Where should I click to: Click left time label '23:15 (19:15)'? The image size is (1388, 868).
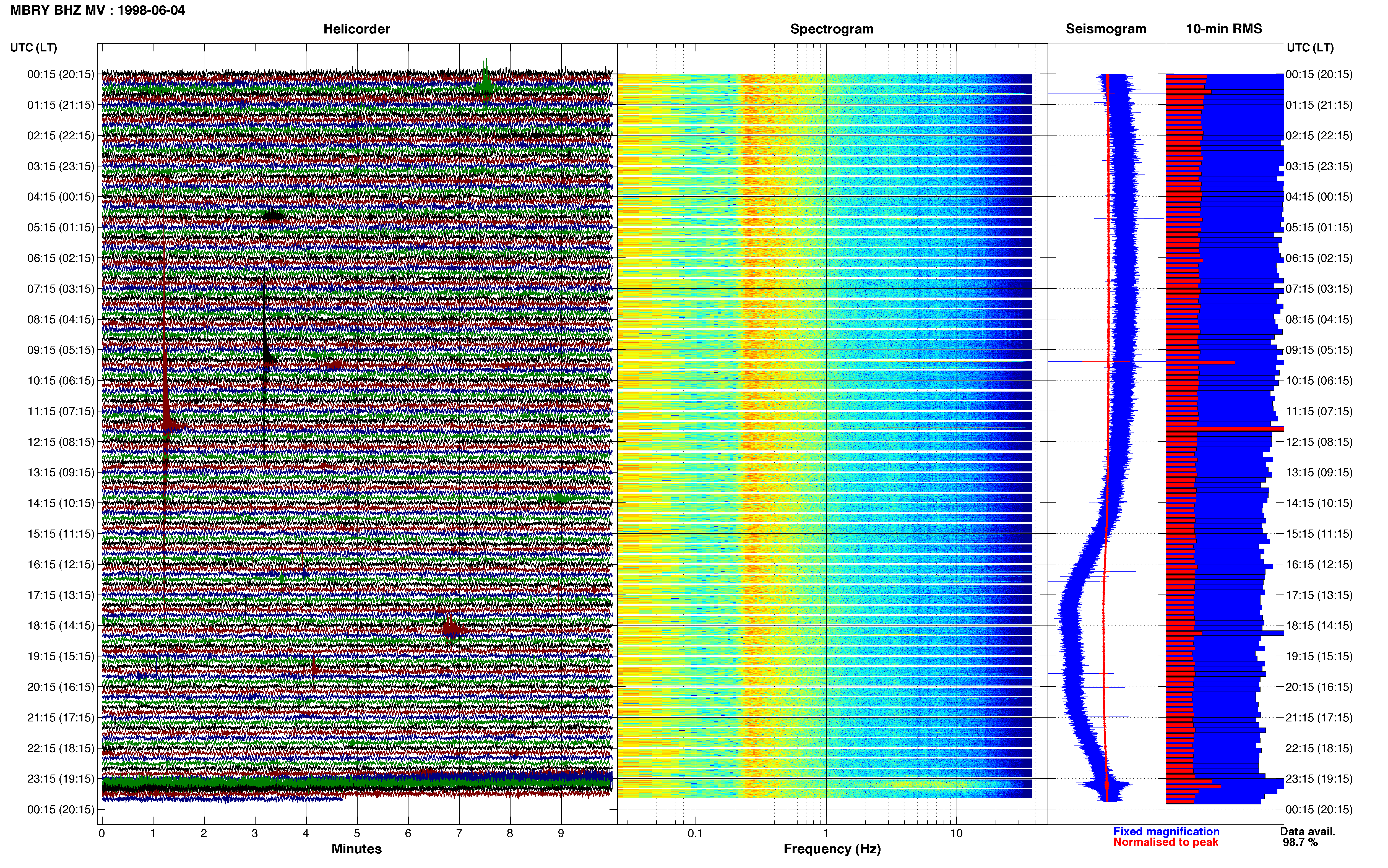[x=60, y=779]
